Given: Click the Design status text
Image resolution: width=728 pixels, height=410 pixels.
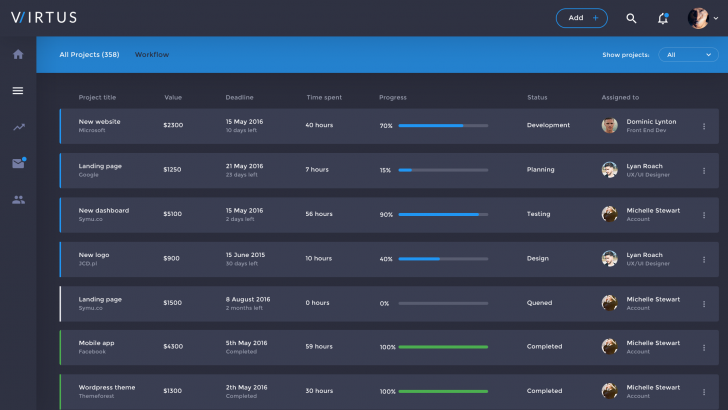Looking at the screenshot, I should 538,259.
